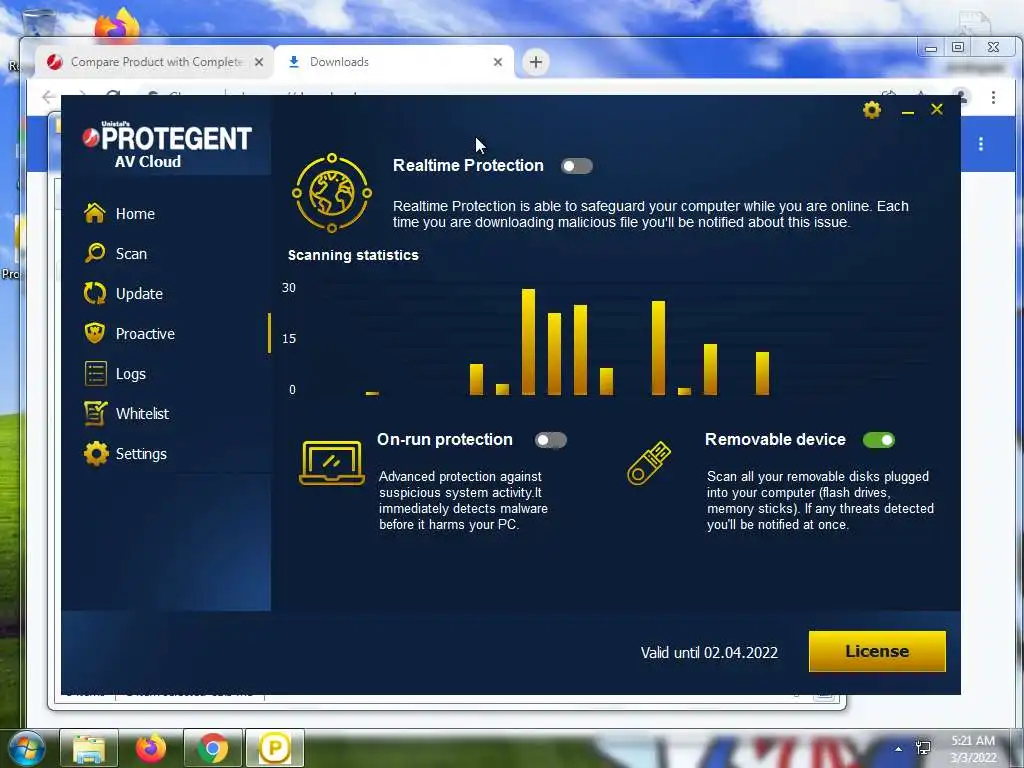Click the yellow License button

(x=877, y=651)
